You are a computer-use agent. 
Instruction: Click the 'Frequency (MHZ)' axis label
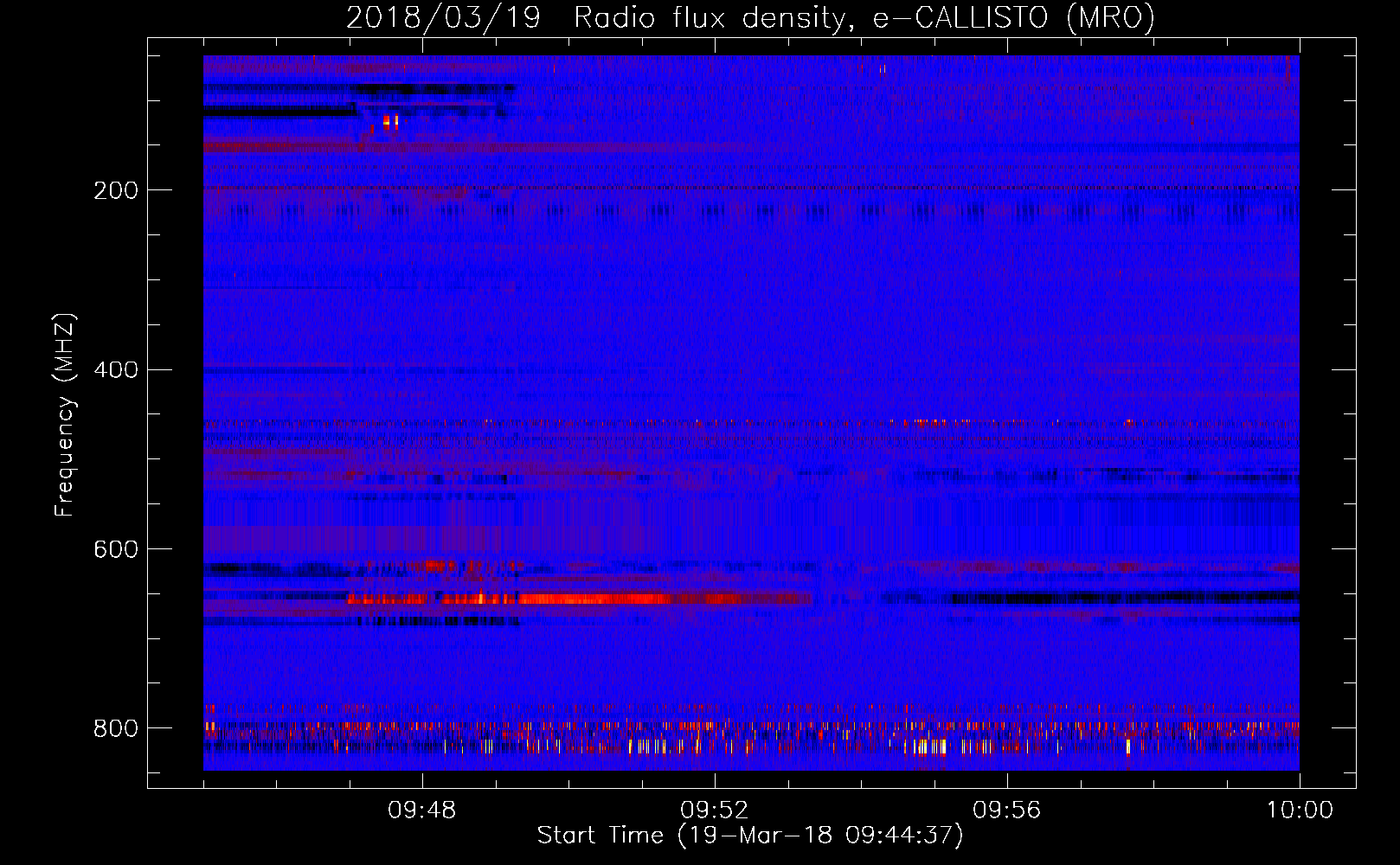click(x=65, y=415)
